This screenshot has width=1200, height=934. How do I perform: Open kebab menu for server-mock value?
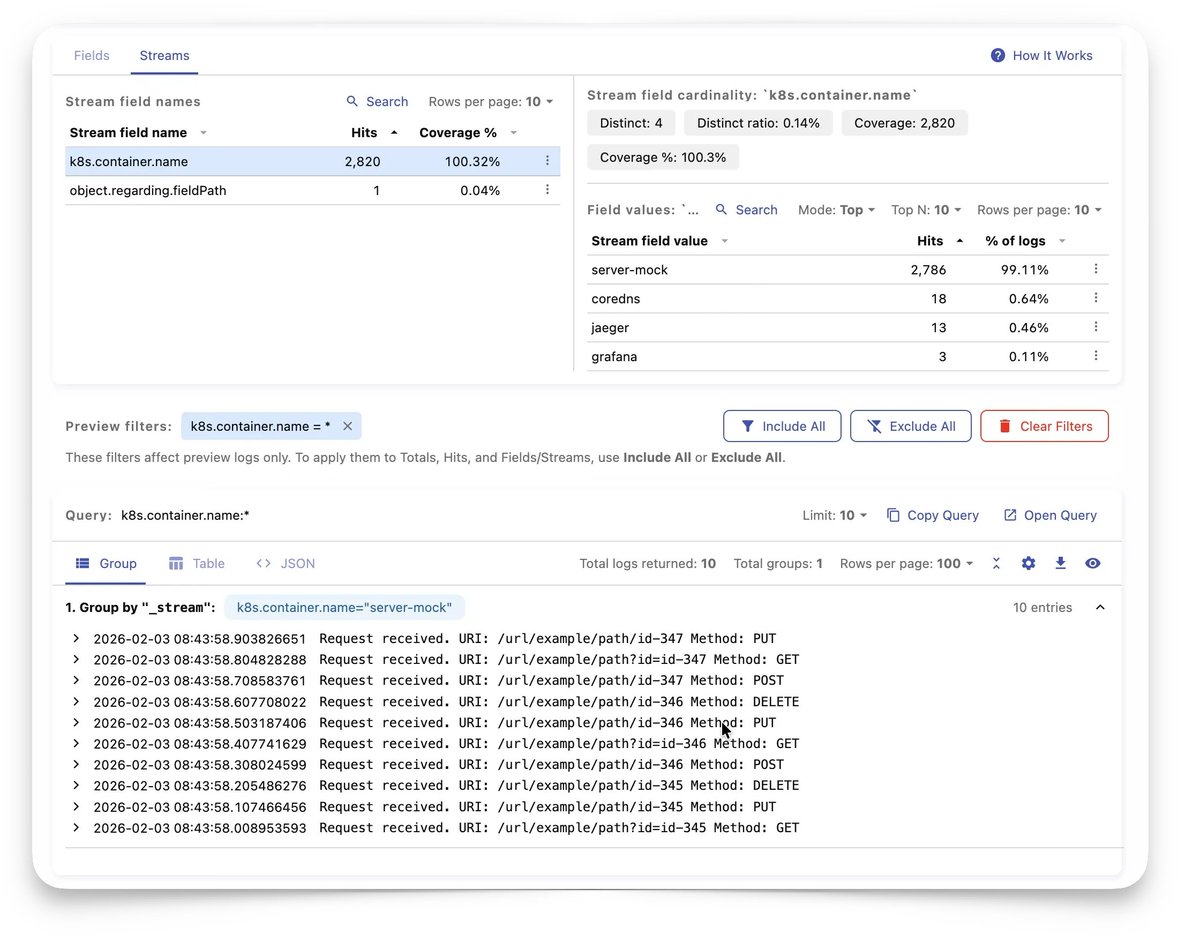point(1096,269)
